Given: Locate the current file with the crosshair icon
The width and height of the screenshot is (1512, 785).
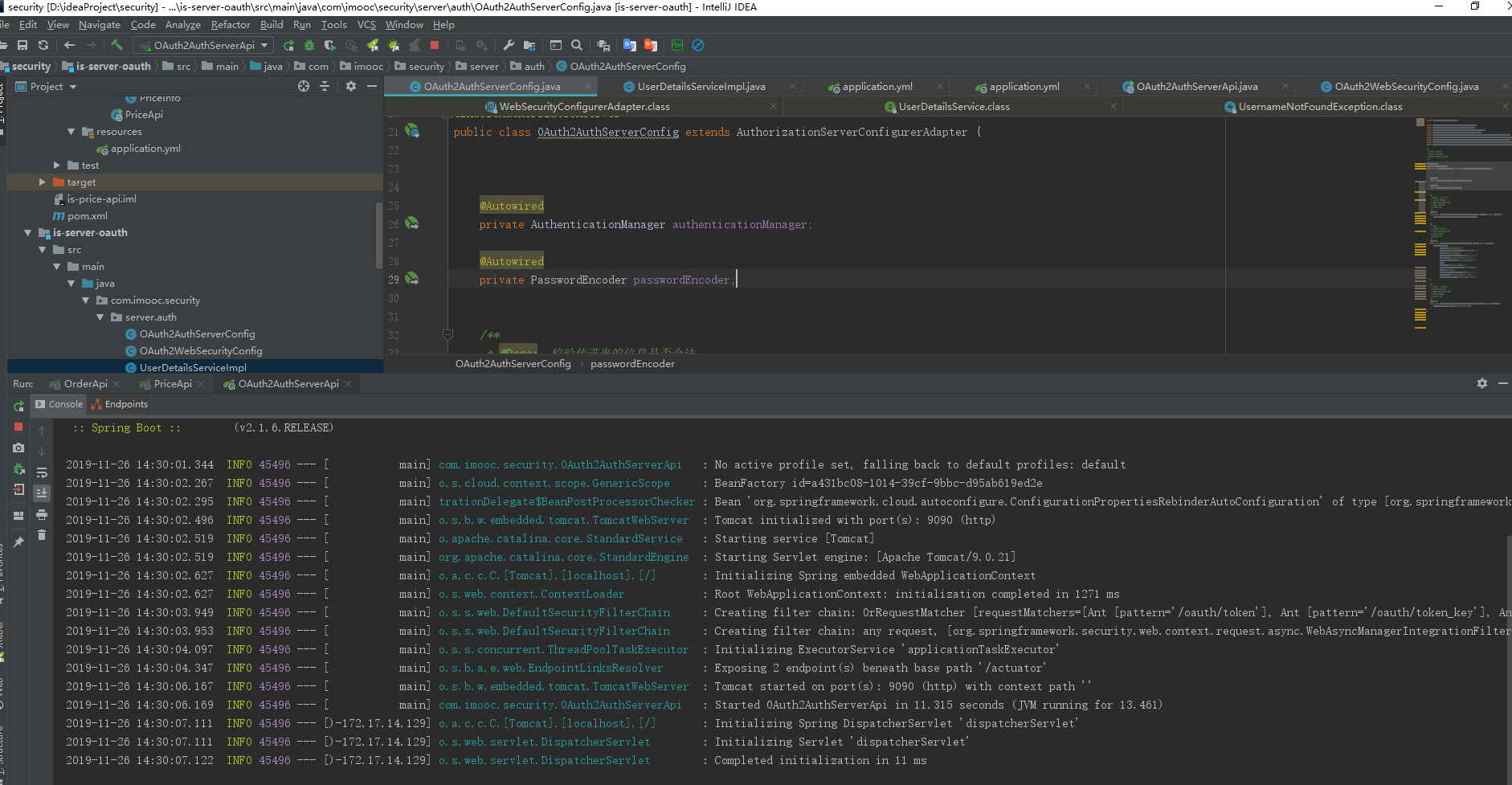Looking at the screenshot, I should point(304,86).
